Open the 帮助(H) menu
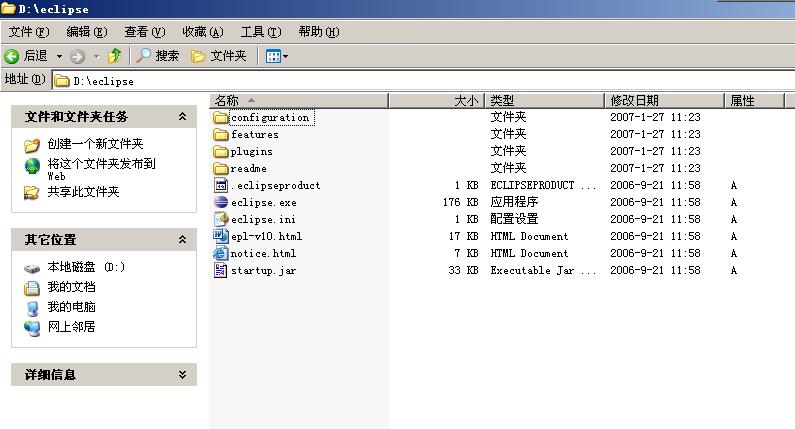This screenshot has width=795, height=429. (318, 32)
